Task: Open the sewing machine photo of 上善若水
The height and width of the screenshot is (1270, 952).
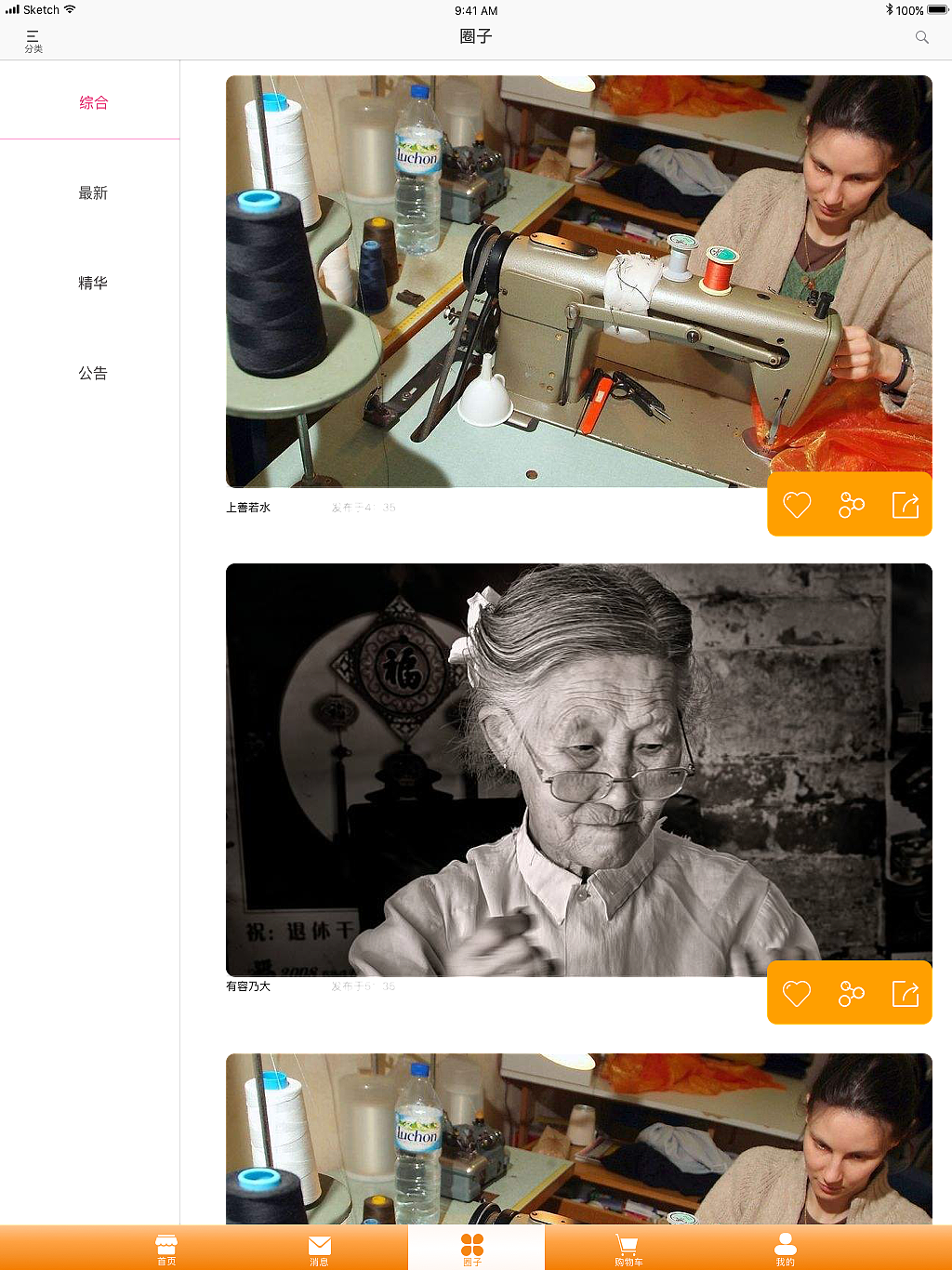Action: (578, 282)
